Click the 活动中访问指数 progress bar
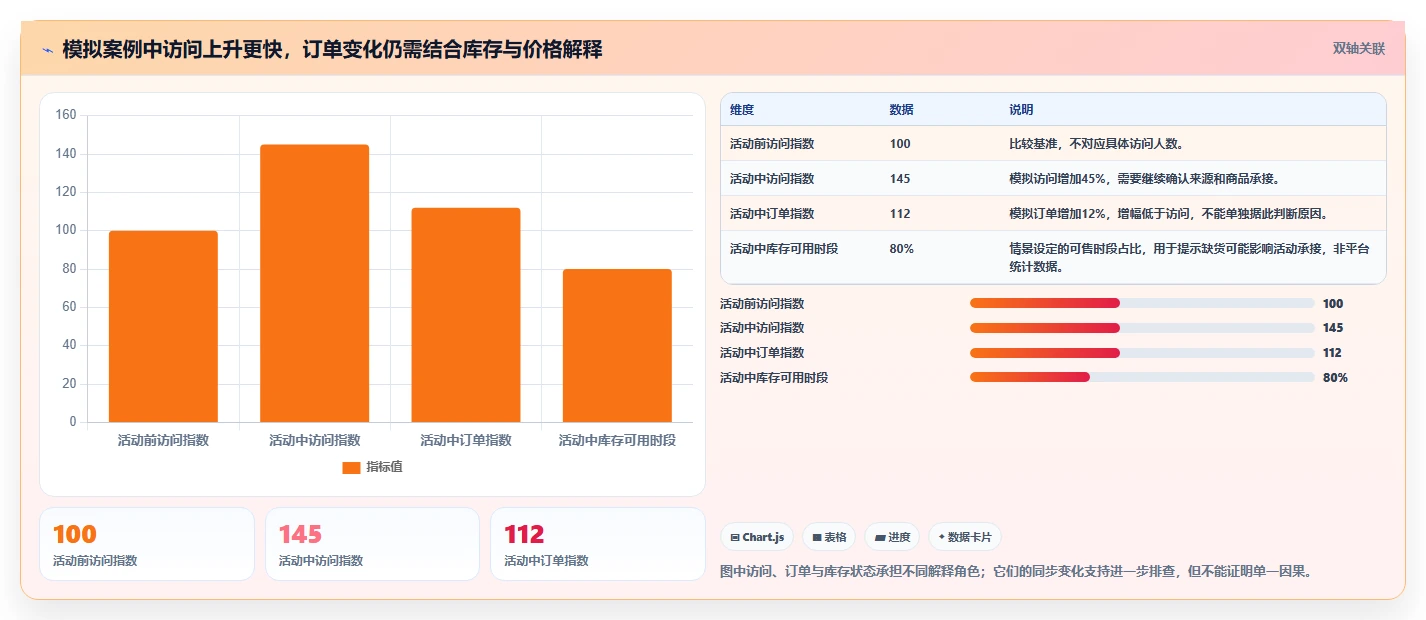 click(x=1142, y=328)
